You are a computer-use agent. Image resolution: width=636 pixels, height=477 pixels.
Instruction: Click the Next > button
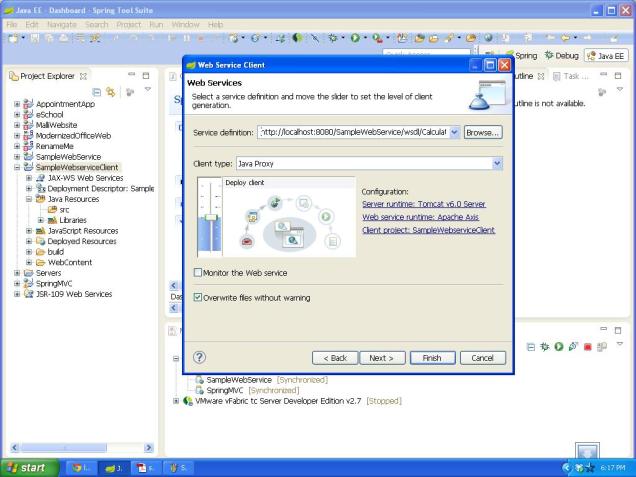[x=382, y=358]
